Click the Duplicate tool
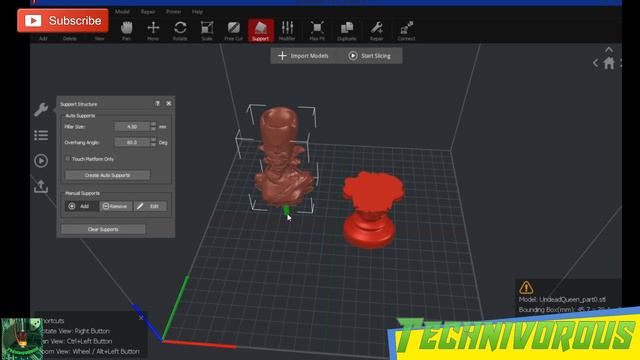Screen dimensions: 640x360 pos(347,31)
